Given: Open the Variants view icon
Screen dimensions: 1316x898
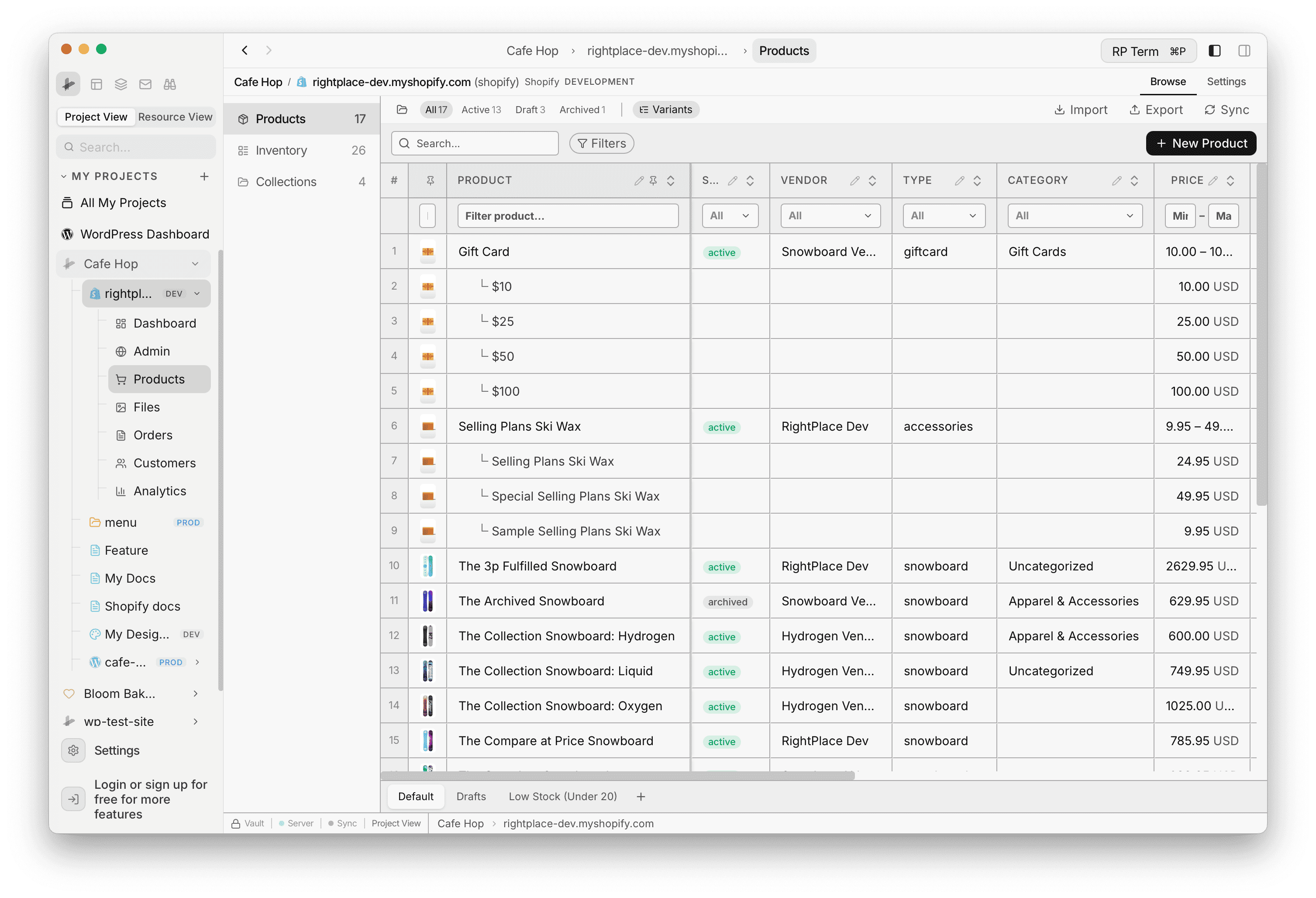Looking at the screenshot, I should tap(645, 109).
